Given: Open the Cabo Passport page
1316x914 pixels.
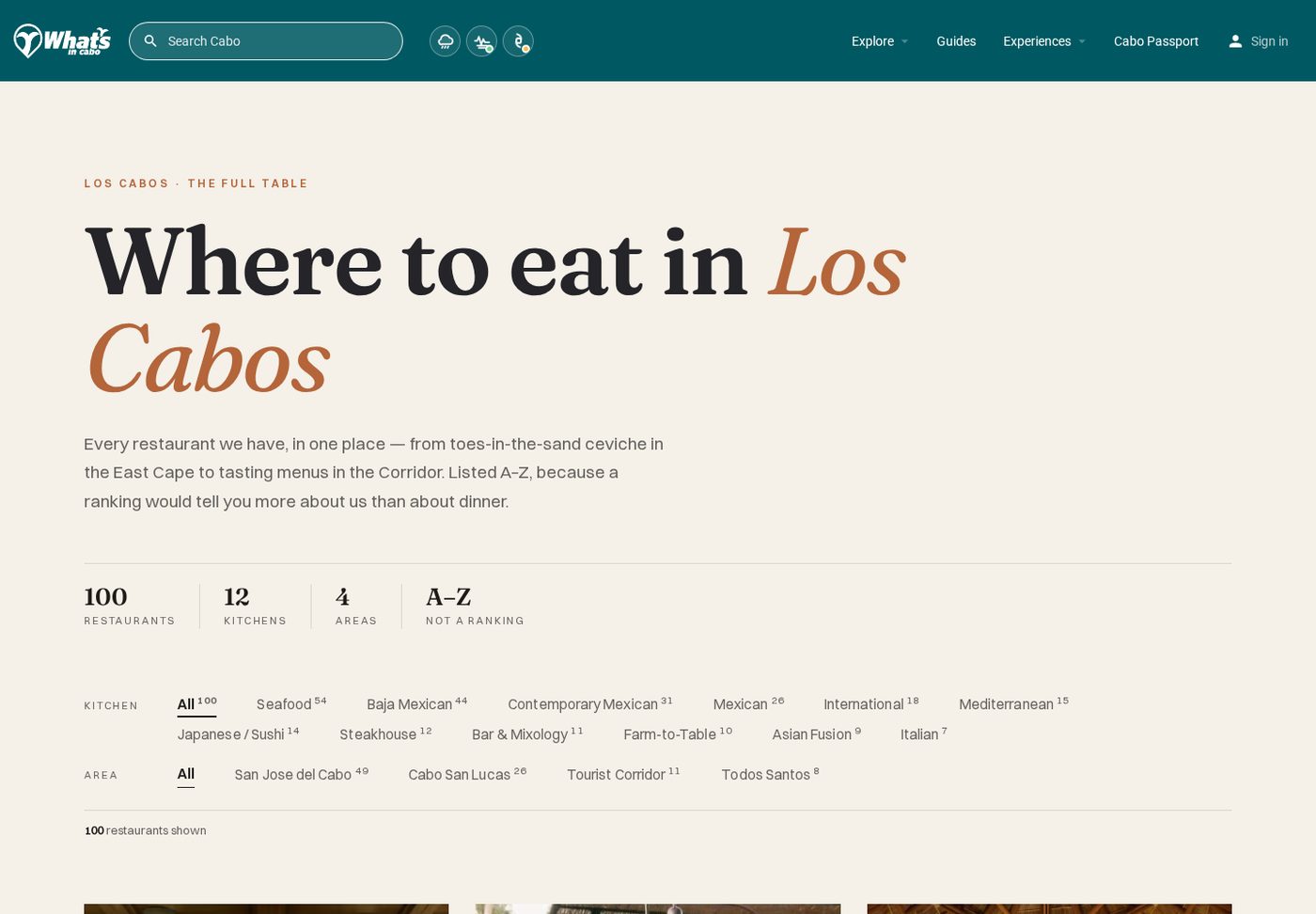Looking at the screenshot, I should click(1156, 41).
